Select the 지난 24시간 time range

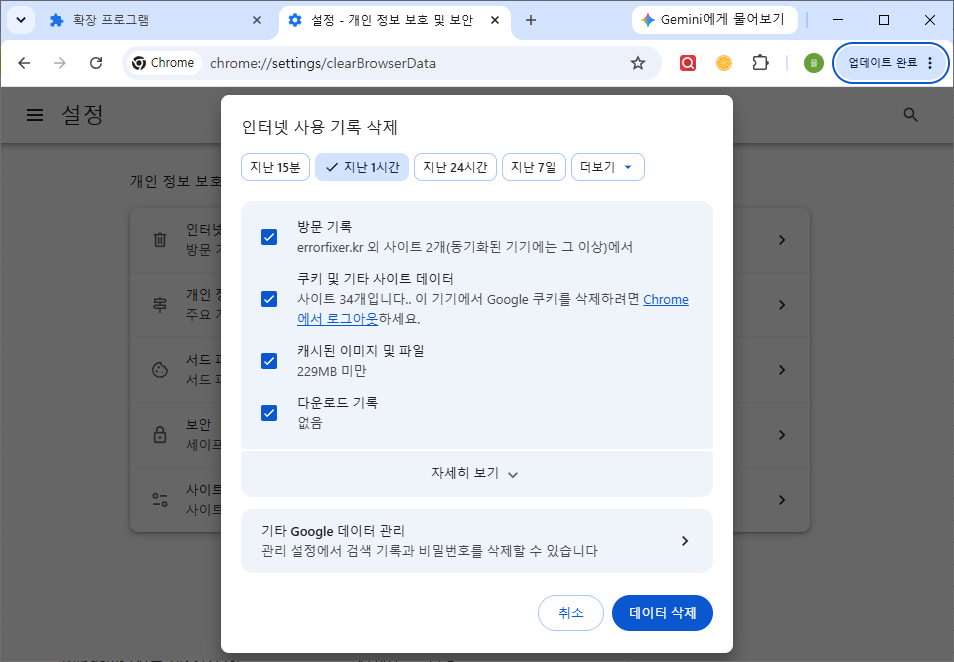455,167
